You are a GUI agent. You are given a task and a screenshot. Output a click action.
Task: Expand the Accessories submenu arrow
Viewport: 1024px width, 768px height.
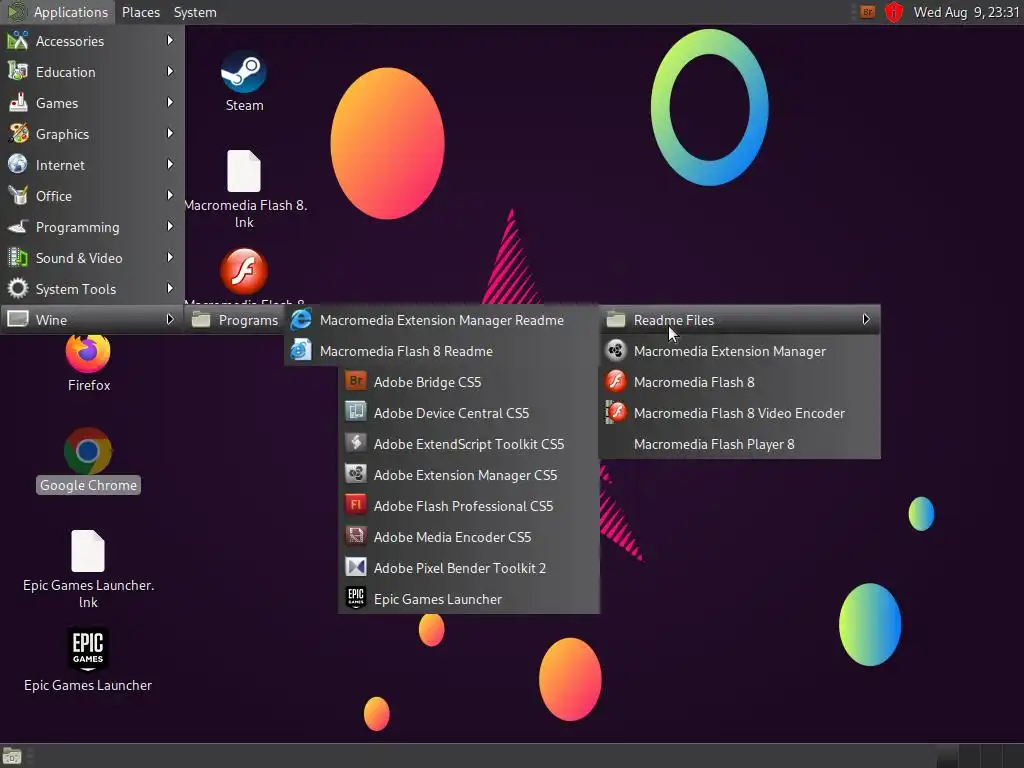tap(170, 40)
